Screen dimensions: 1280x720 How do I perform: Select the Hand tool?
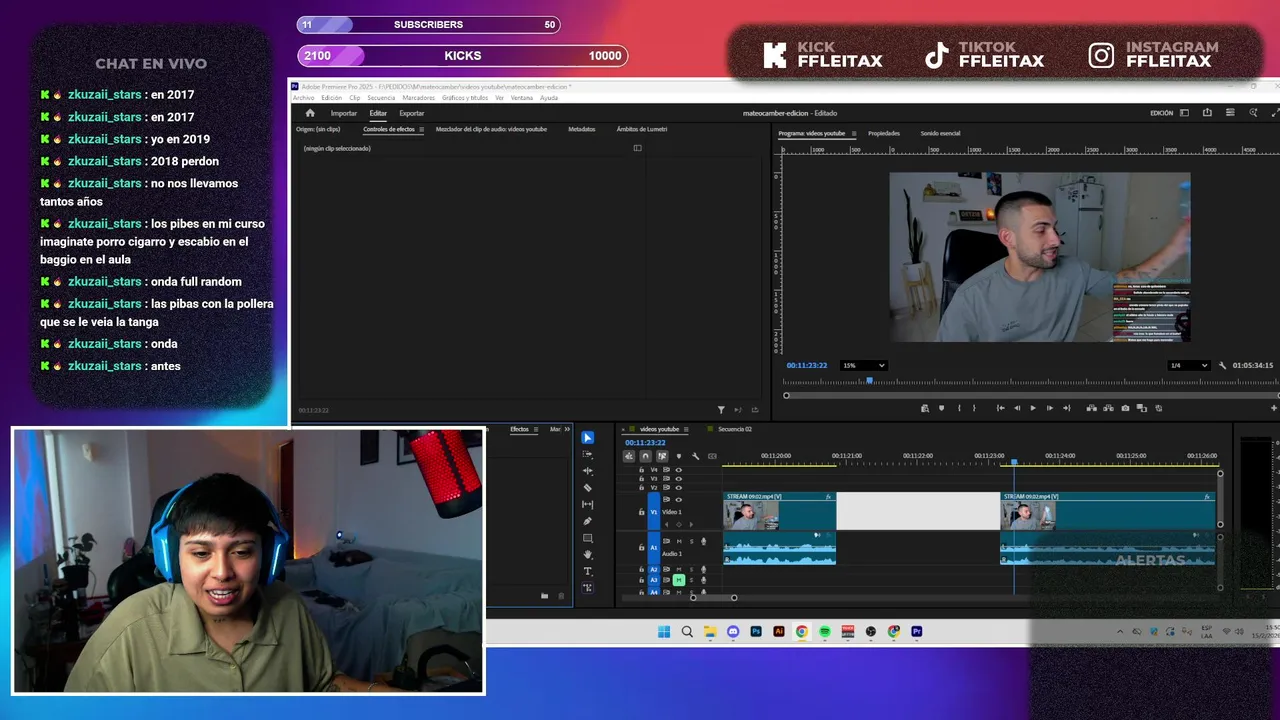pos(587,554)
